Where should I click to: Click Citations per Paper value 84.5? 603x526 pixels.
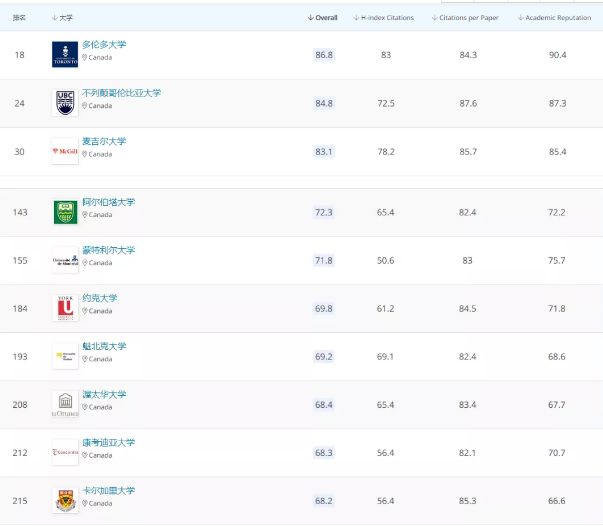pyautogui.click(x=468, y=309)
